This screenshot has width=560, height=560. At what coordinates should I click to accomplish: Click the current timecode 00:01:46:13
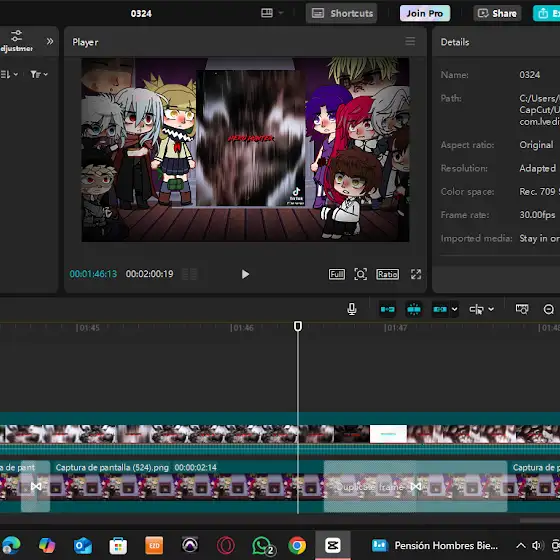click(93, 274)
